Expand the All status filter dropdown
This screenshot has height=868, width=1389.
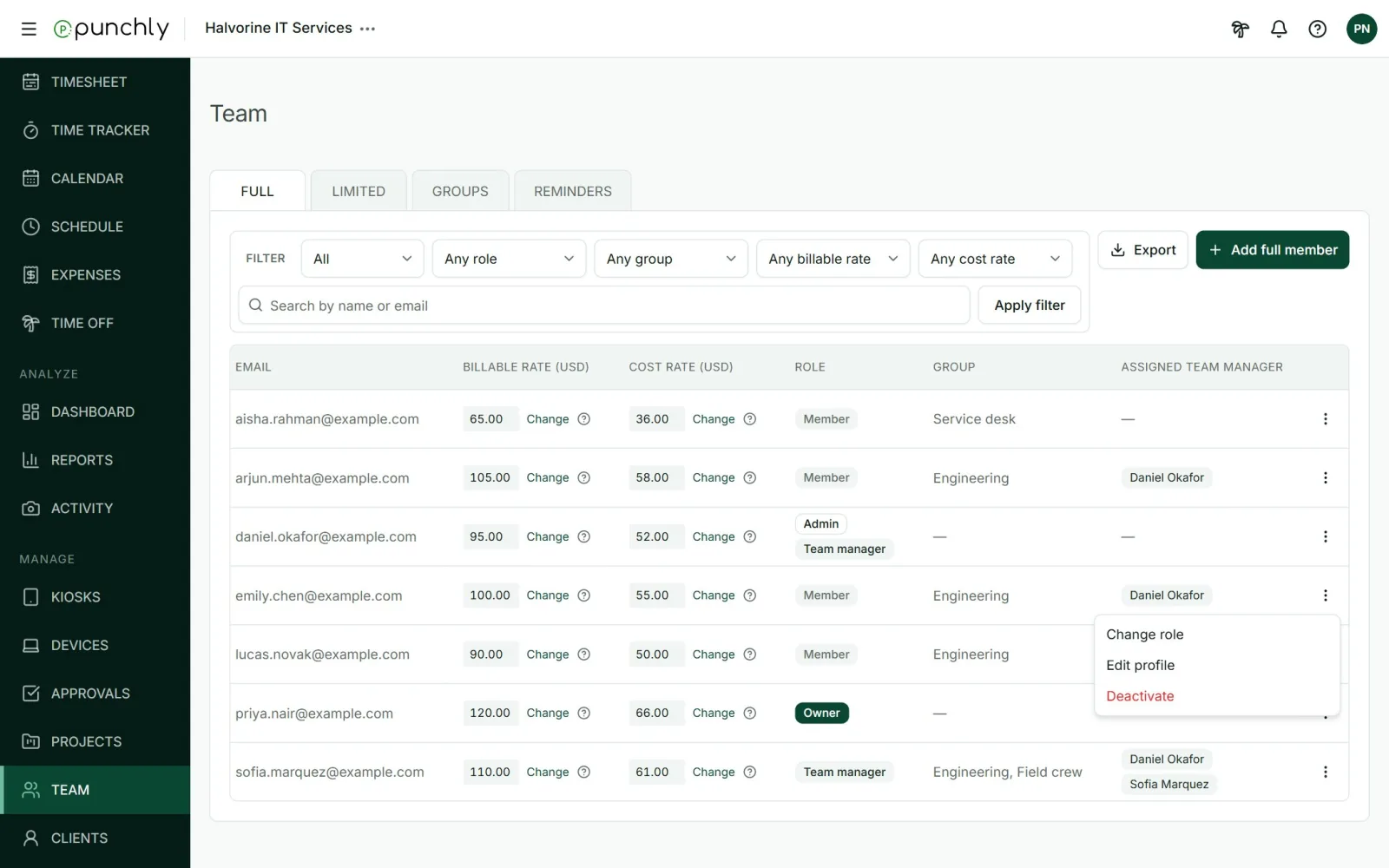[x=362, y=259]
